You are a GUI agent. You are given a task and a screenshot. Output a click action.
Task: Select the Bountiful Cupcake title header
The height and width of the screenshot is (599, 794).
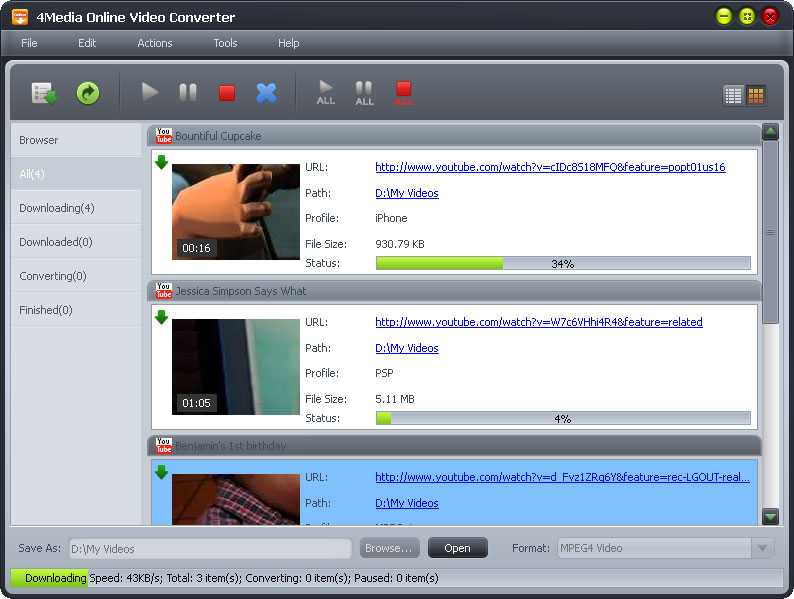pyautogui.click(x=454, y=136)
